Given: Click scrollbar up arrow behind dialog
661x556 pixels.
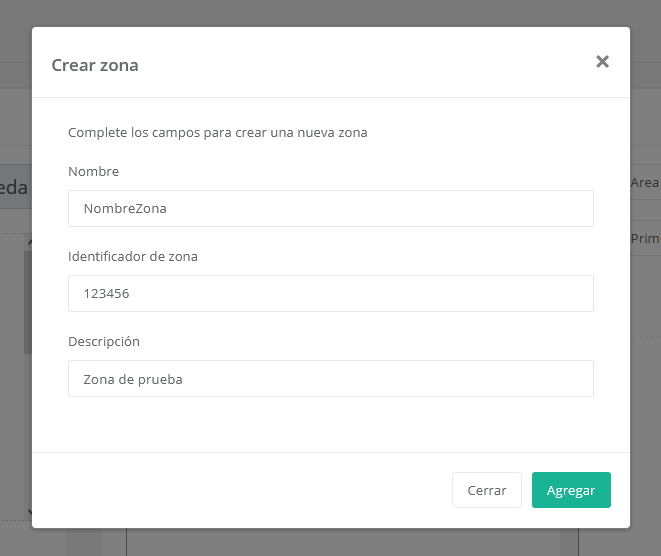Looking at the screenshot, I should tap(29, 243).
